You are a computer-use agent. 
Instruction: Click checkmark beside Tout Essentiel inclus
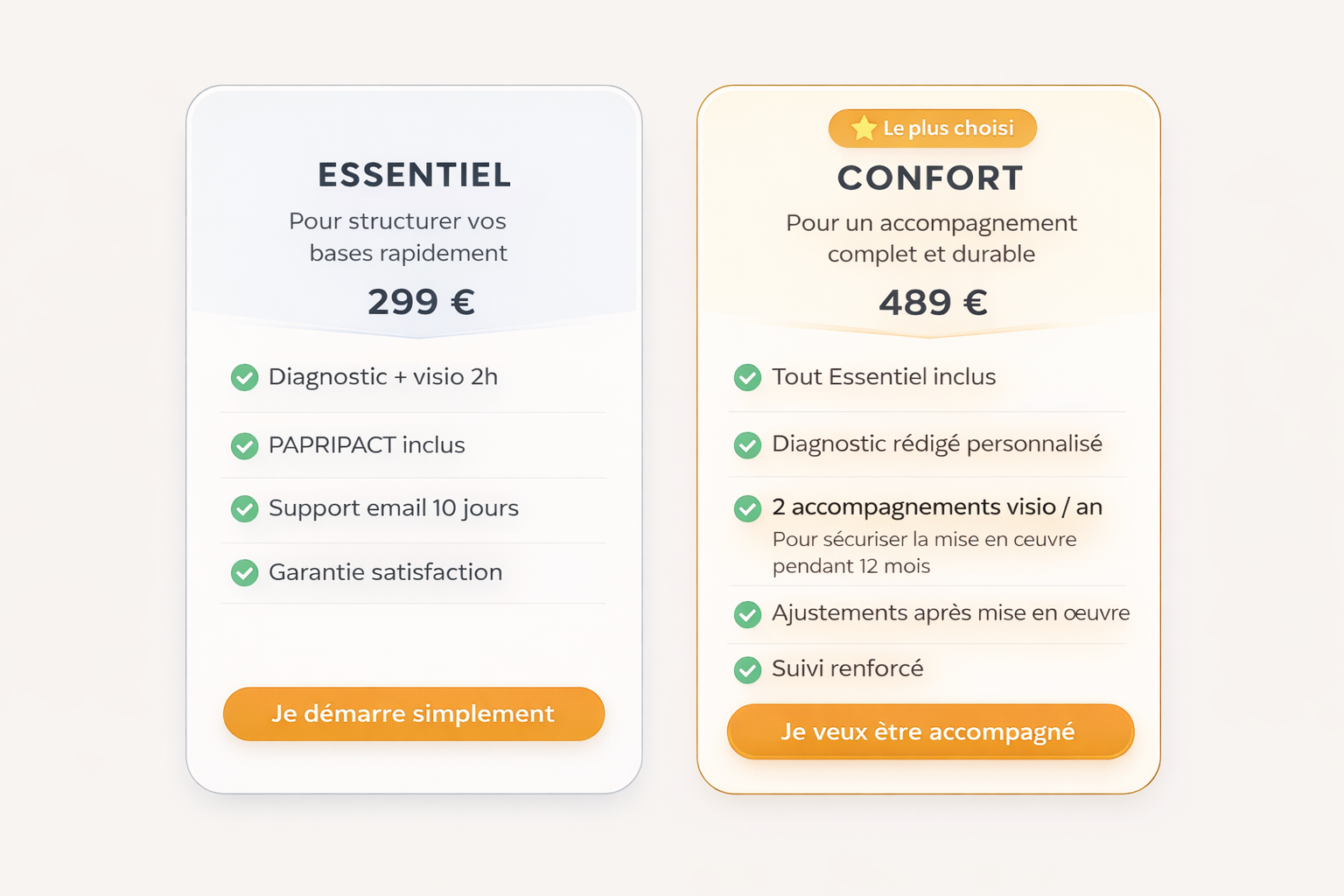point(747,377)
